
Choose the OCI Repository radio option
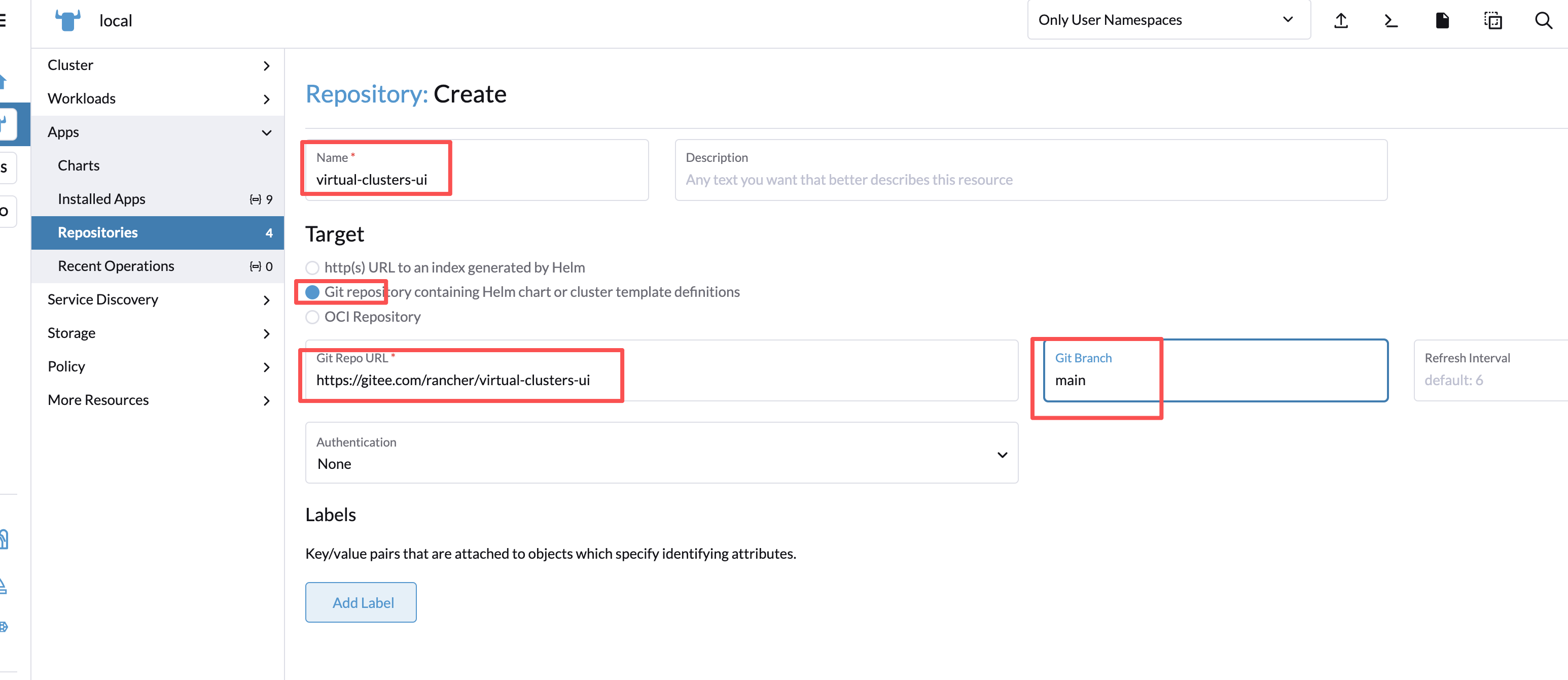click(x=312, y=317)
